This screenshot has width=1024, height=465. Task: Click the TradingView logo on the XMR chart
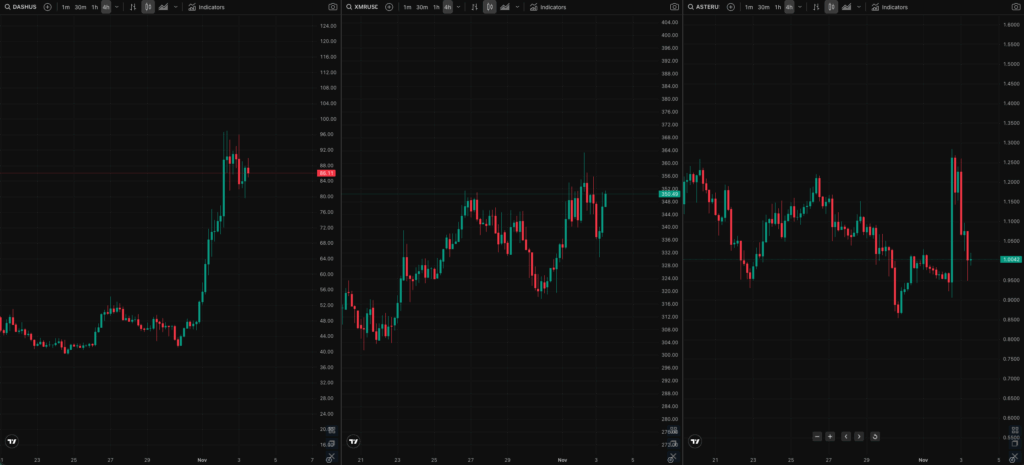353,441
